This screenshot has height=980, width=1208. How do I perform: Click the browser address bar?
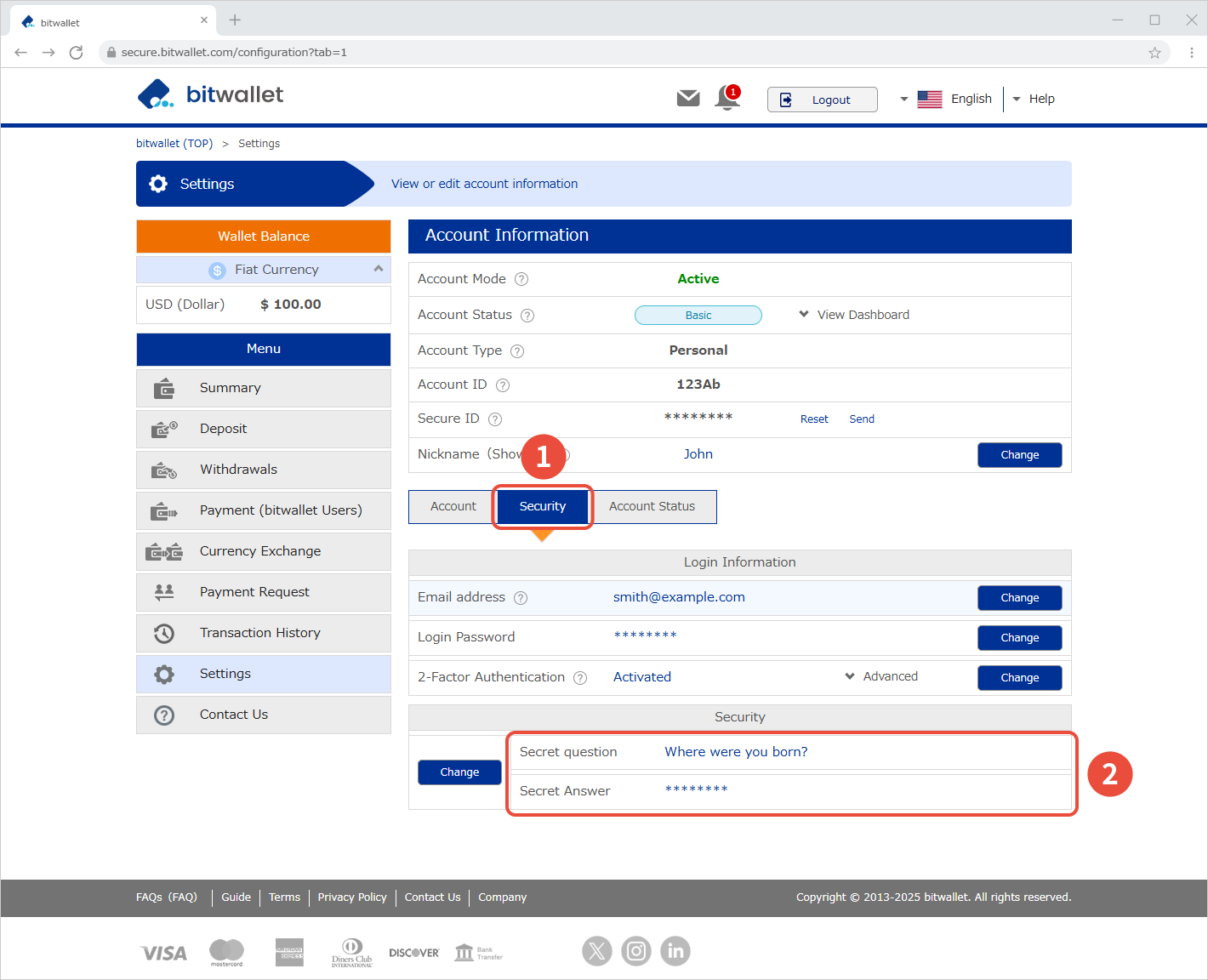coord(595,53)
